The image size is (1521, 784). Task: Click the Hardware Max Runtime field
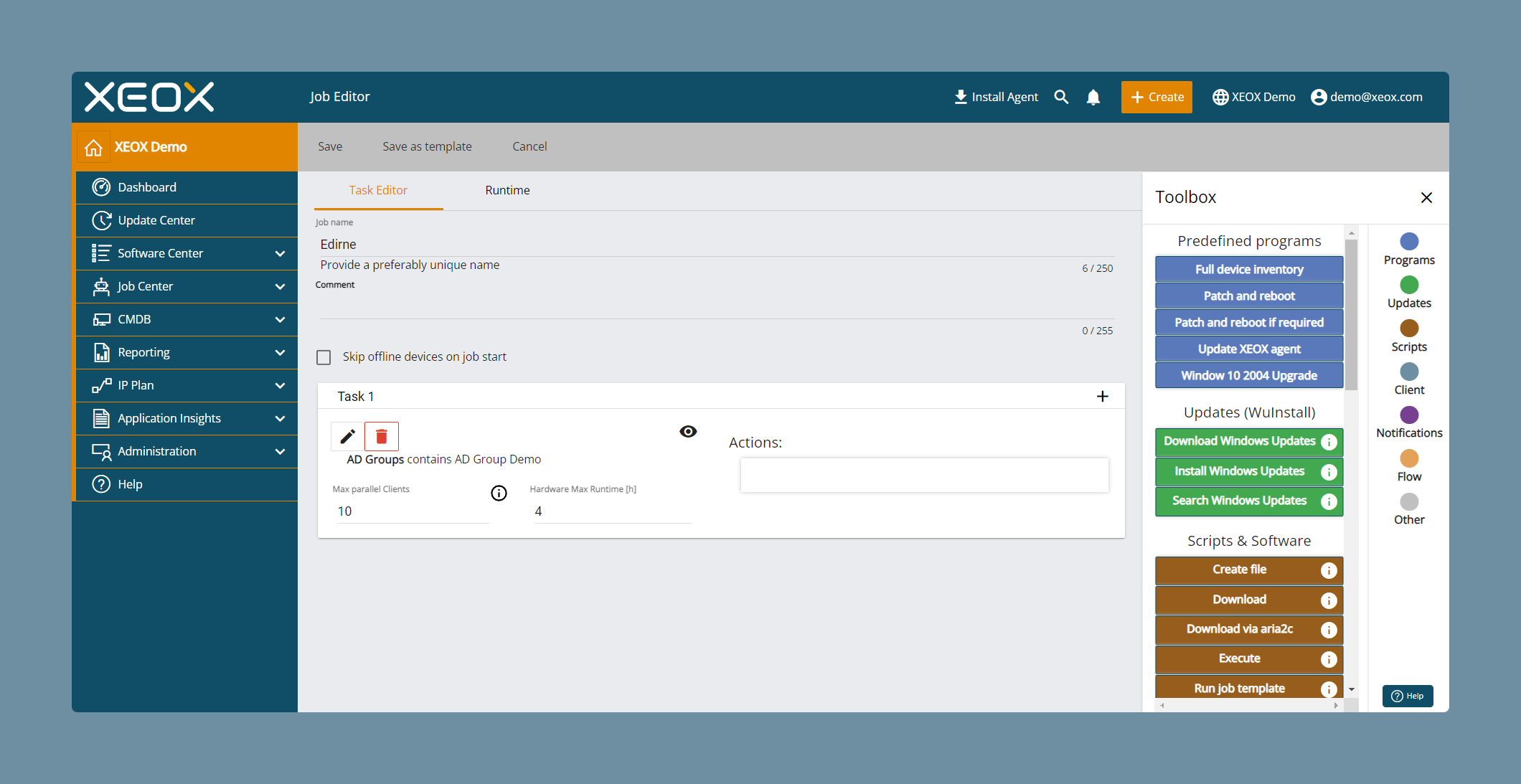612,511
